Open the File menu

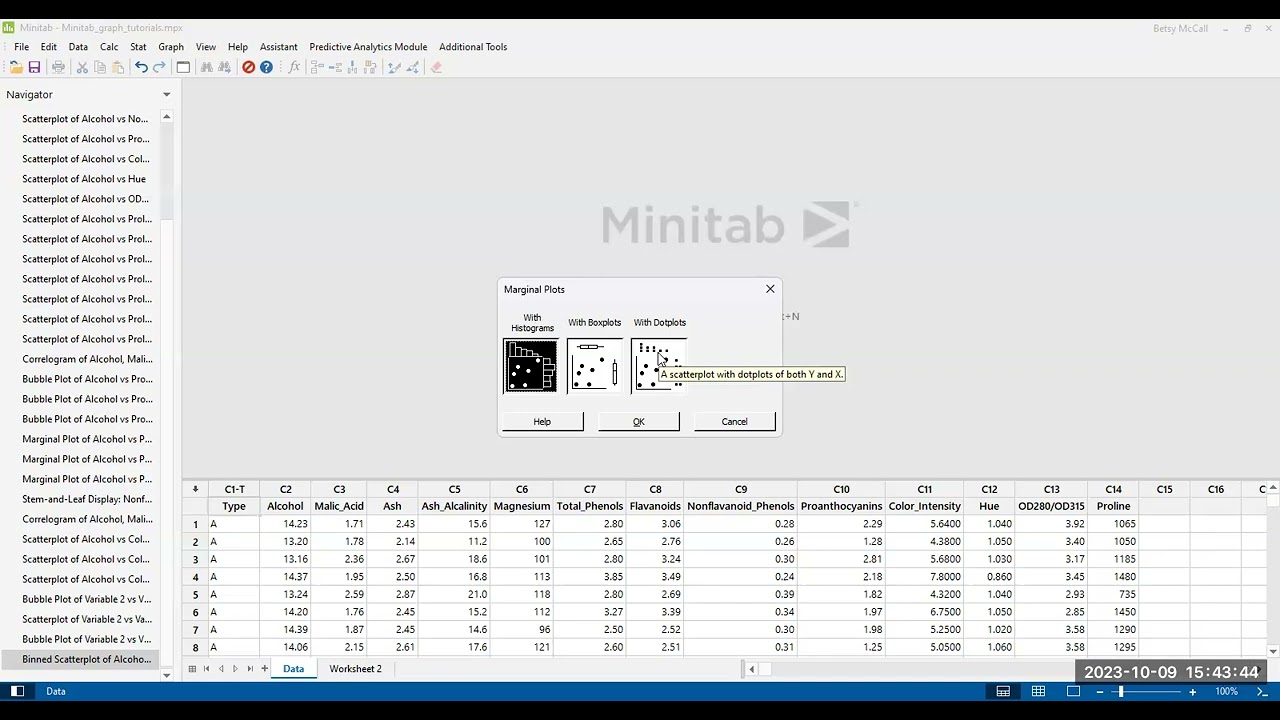click(21, 47)
